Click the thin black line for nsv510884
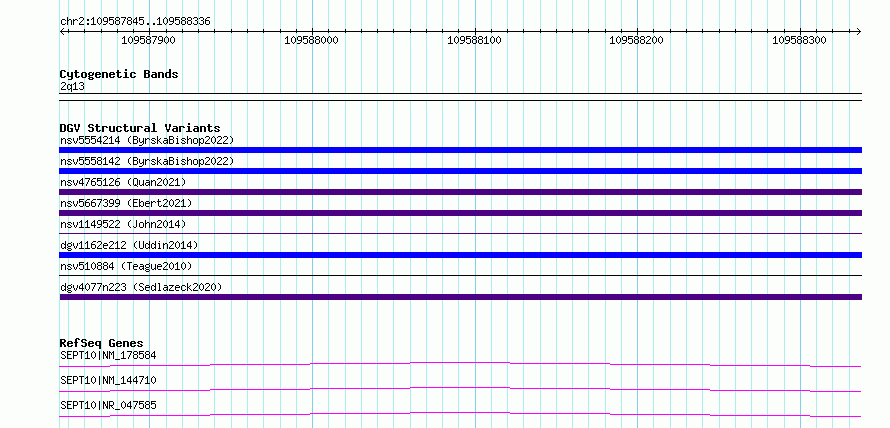 [460, 276]
